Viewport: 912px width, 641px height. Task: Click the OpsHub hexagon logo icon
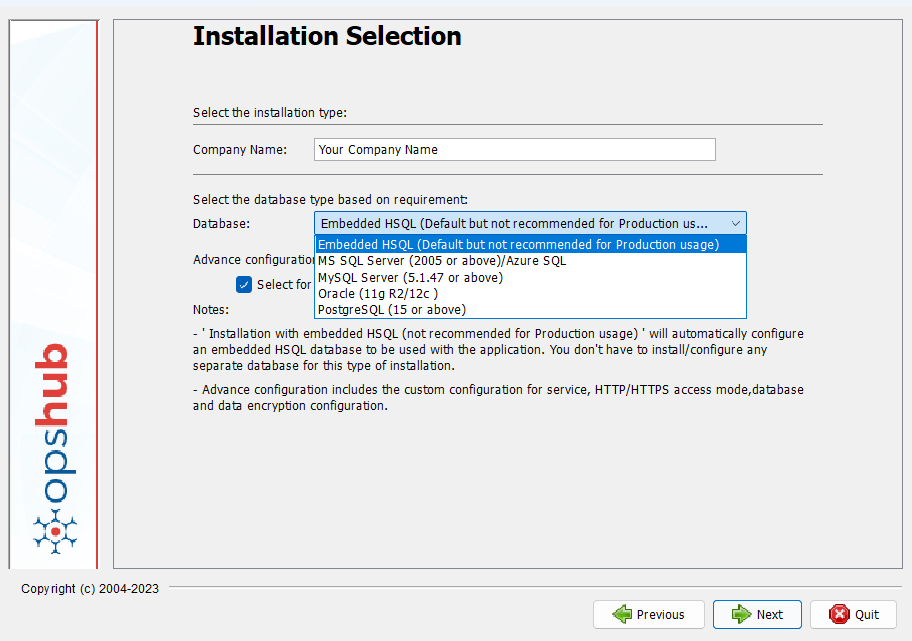(55, 530)
